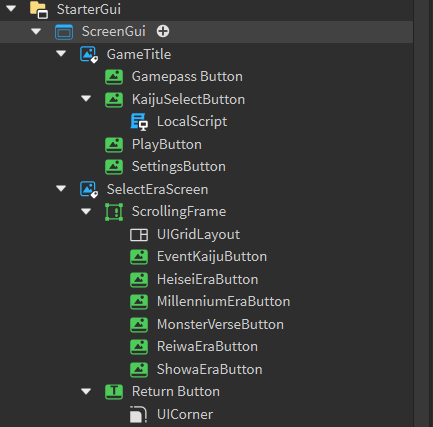Image resolution: width=433 pixels, height=427 pixels.
Task: Click the SelectEraScreen ImageLabel icon
Action: click(89, 189)
